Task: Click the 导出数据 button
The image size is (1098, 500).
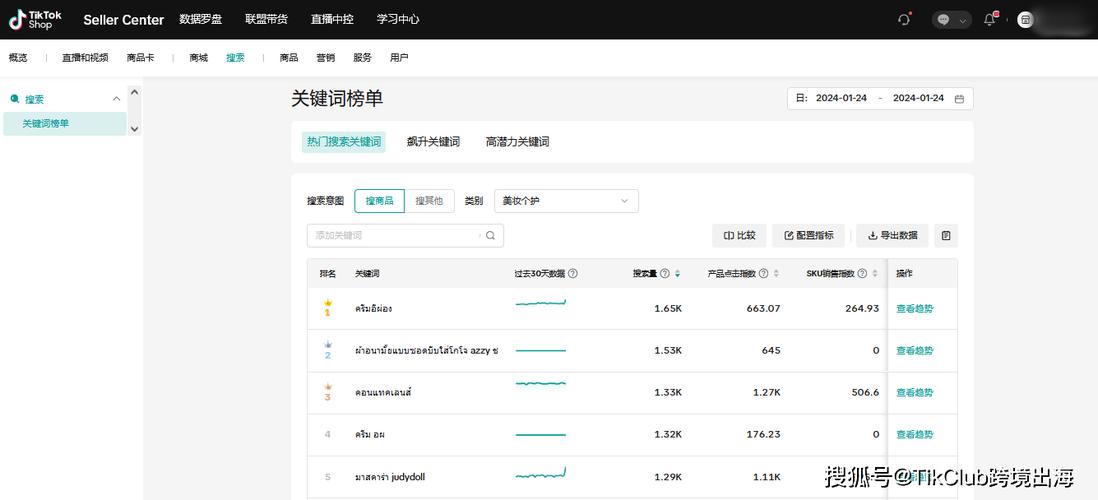Action: (x=892, y=236)
